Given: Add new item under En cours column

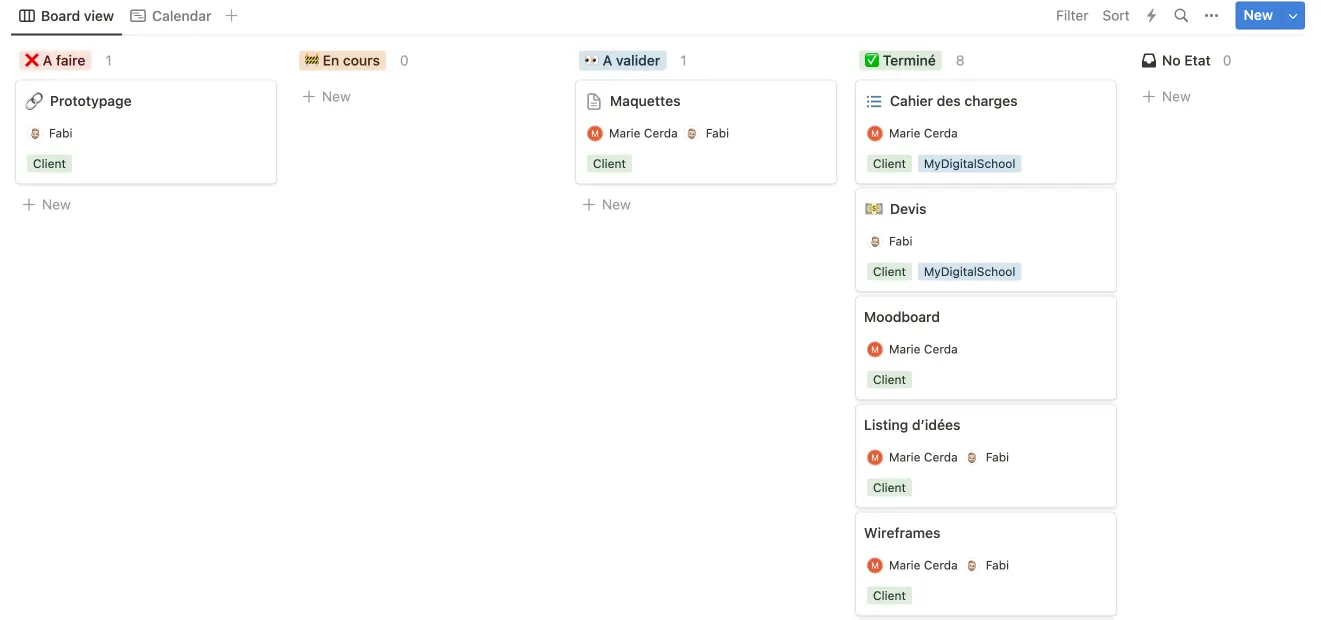Looking at the screenshot, I should 327,97.
